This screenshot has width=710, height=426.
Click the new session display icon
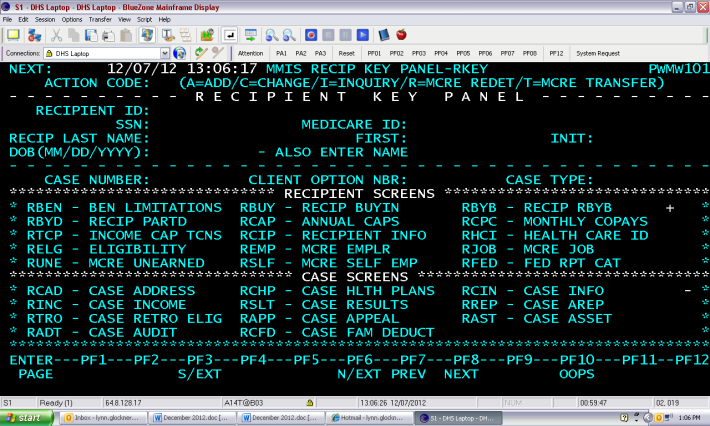pyautogui.click(x=13, y=35)
